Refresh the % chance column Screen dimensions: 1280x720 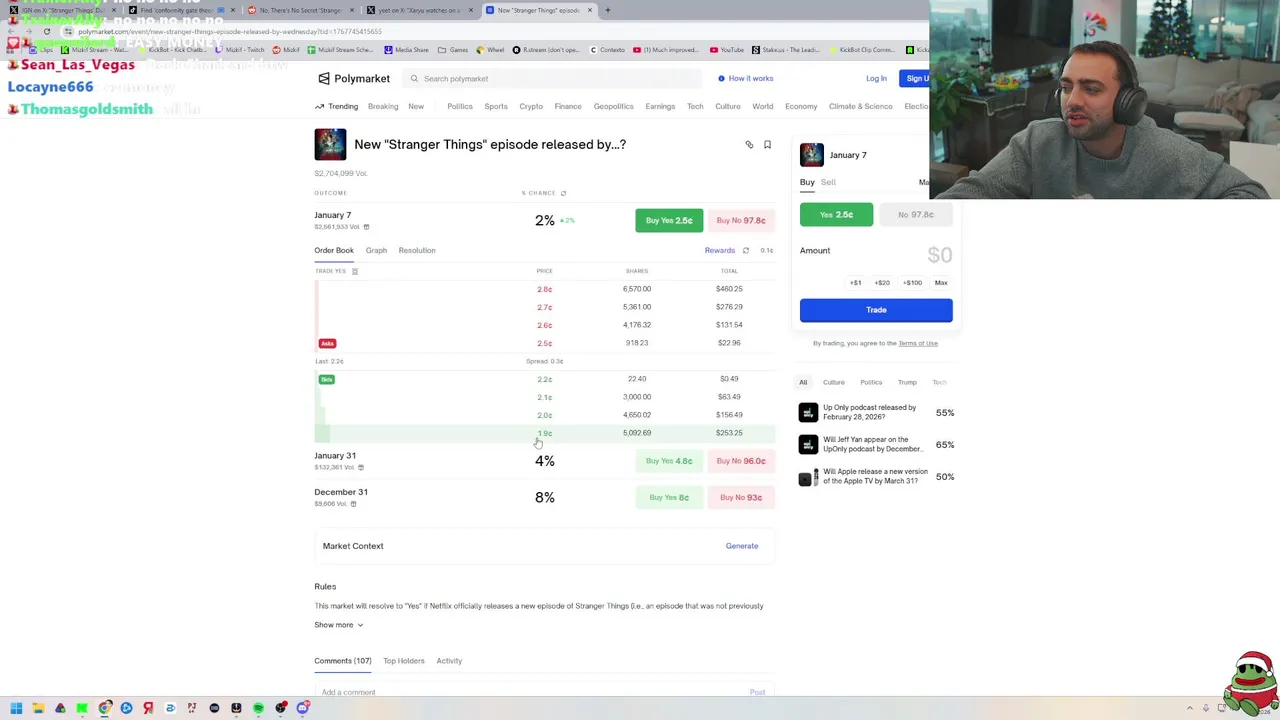click(563, 193)
